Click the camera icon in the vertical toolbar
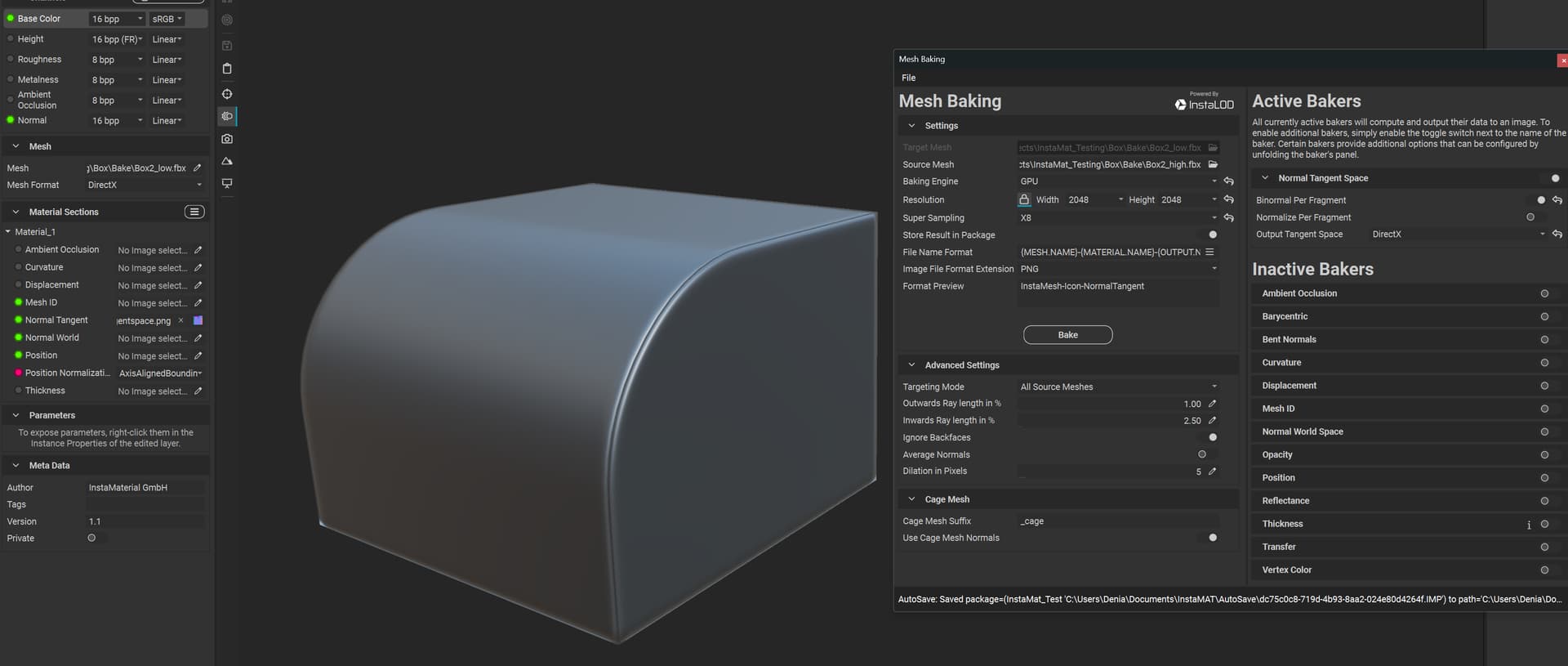This screenshot has height=666, width=1568. 227,139
